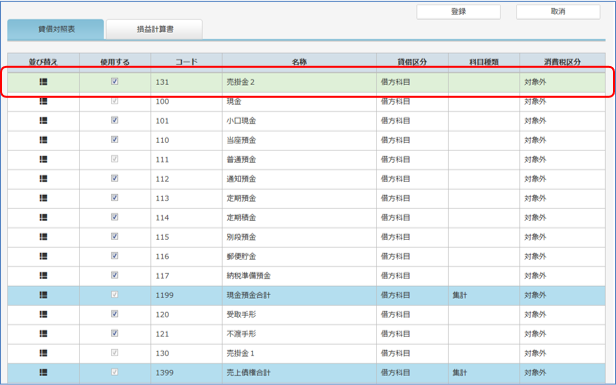The image size is (616, 385).
Task: Select the name cell 現金預金合計
Action: point(299,295)
